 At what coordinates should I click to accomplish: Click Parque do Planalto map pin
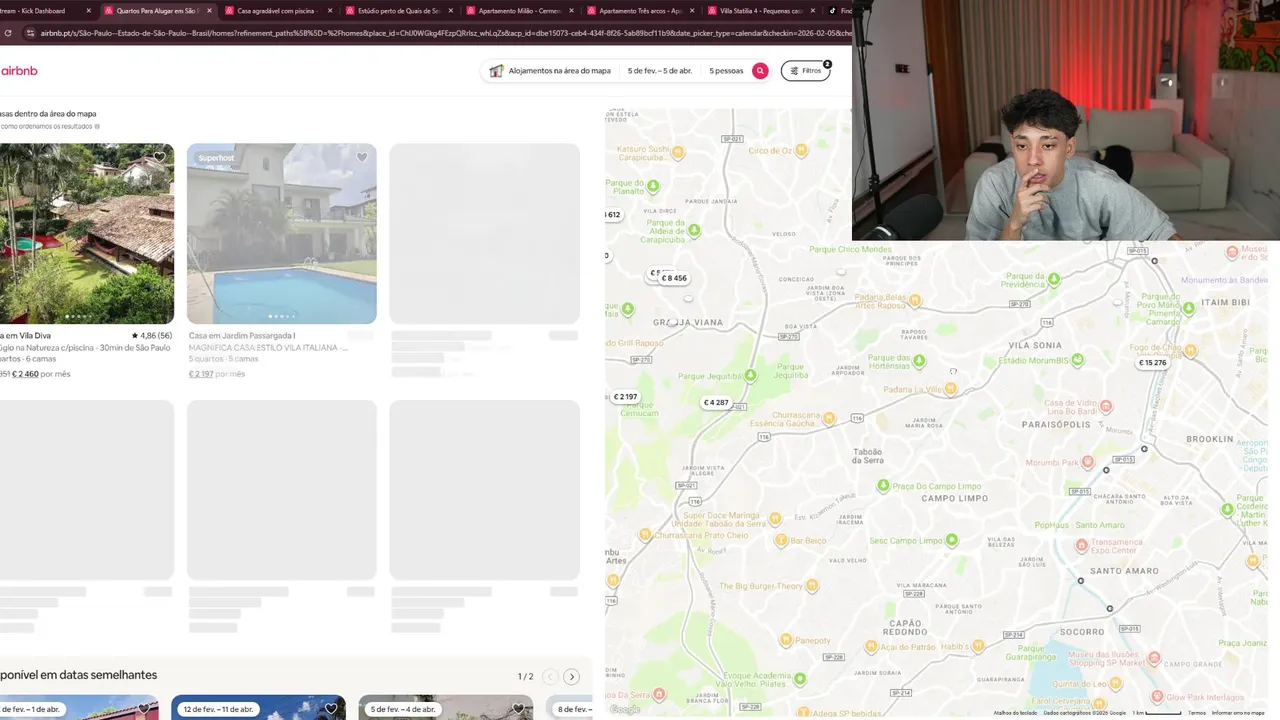tap(653, 186)
